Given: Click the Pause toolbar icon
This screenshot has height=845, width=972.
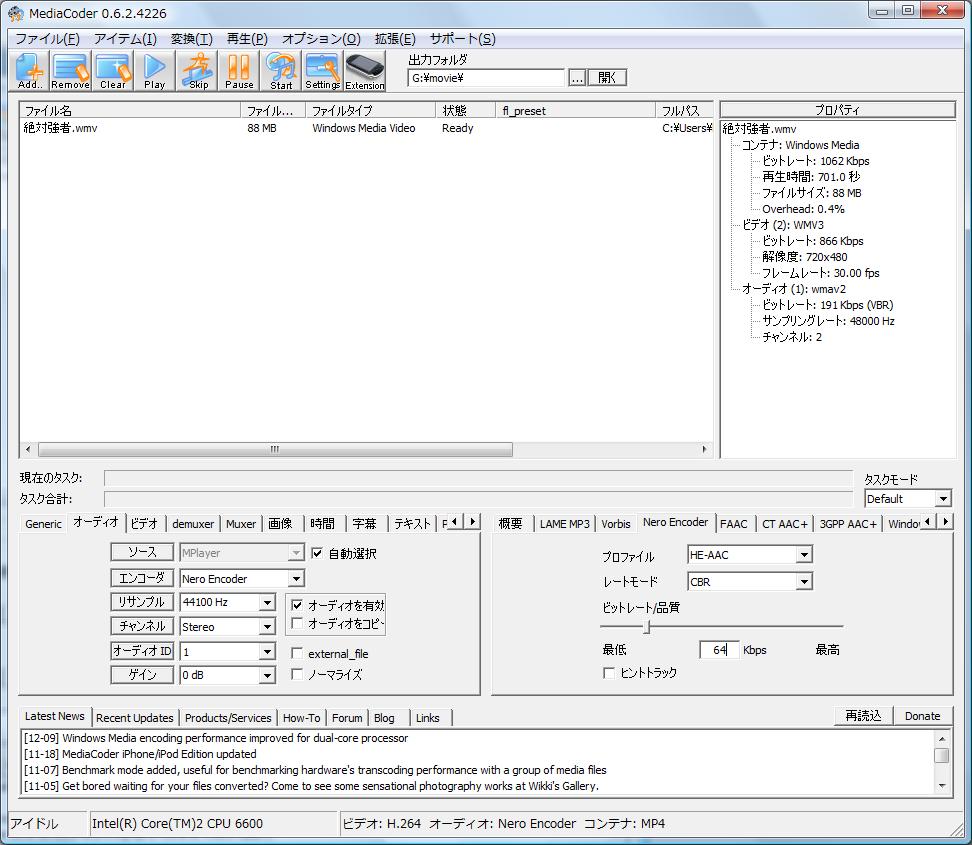Looking at the screenshot, I should (239, 71).
